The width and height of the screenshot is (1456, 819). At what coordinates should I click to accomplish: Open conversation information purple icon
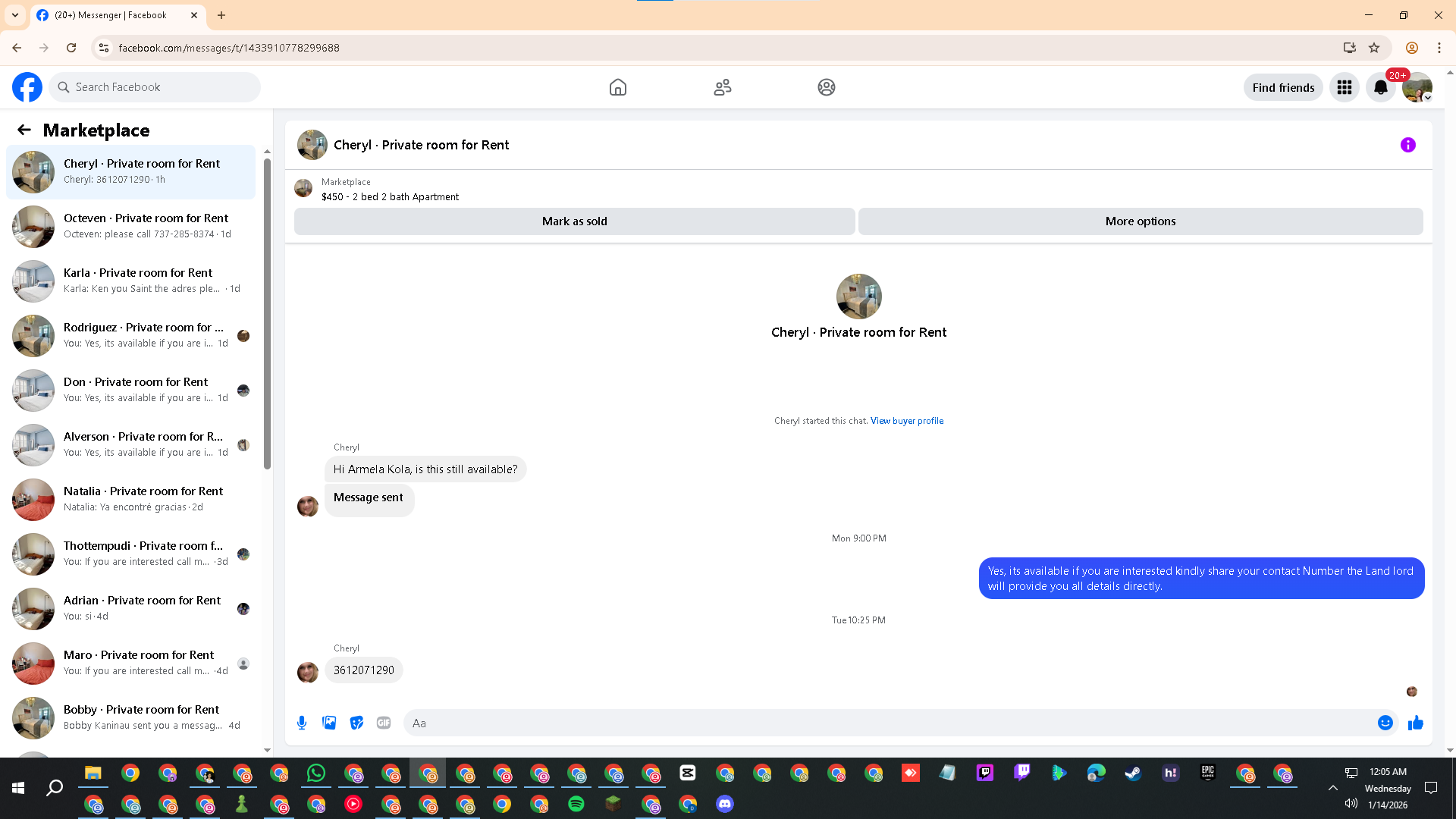(1407, 145)
